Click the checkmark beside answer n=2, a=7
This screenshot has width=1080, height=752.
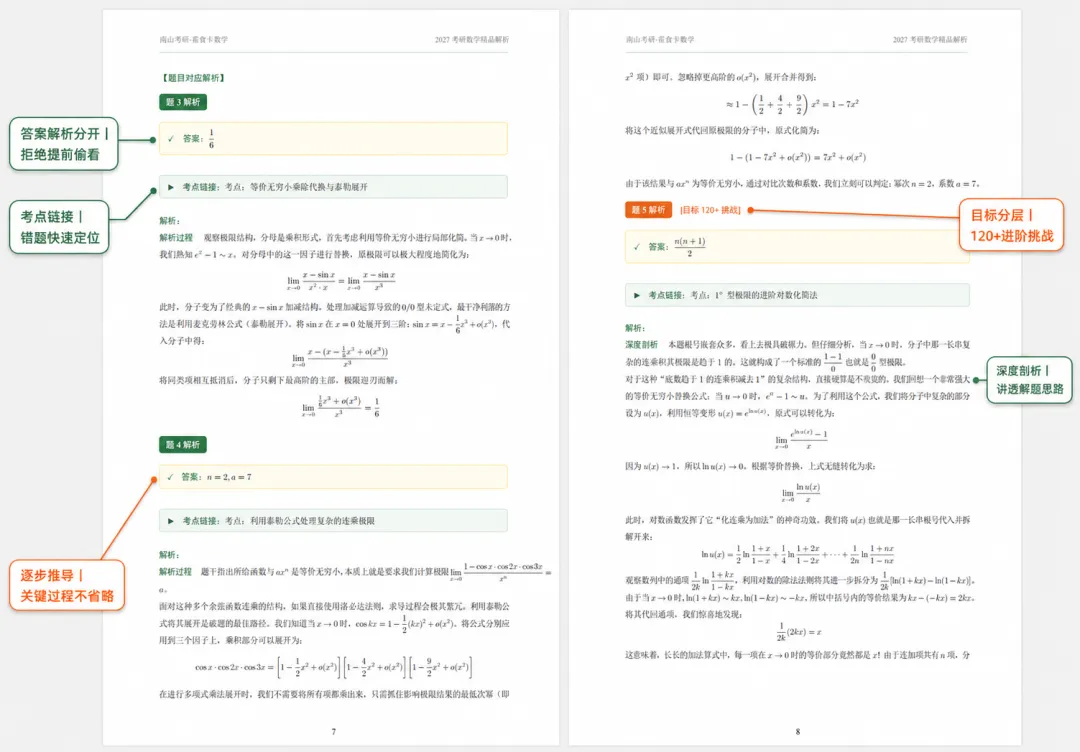(x=171, y=477)
